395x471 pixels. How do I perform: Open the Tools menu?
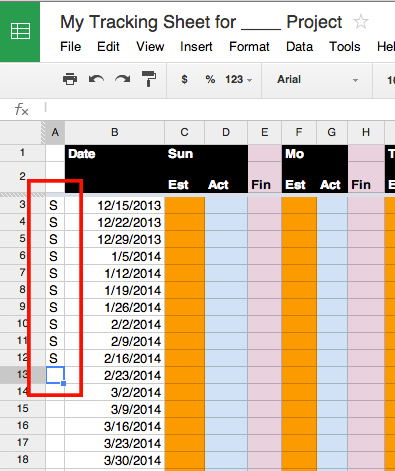[345, 47]
